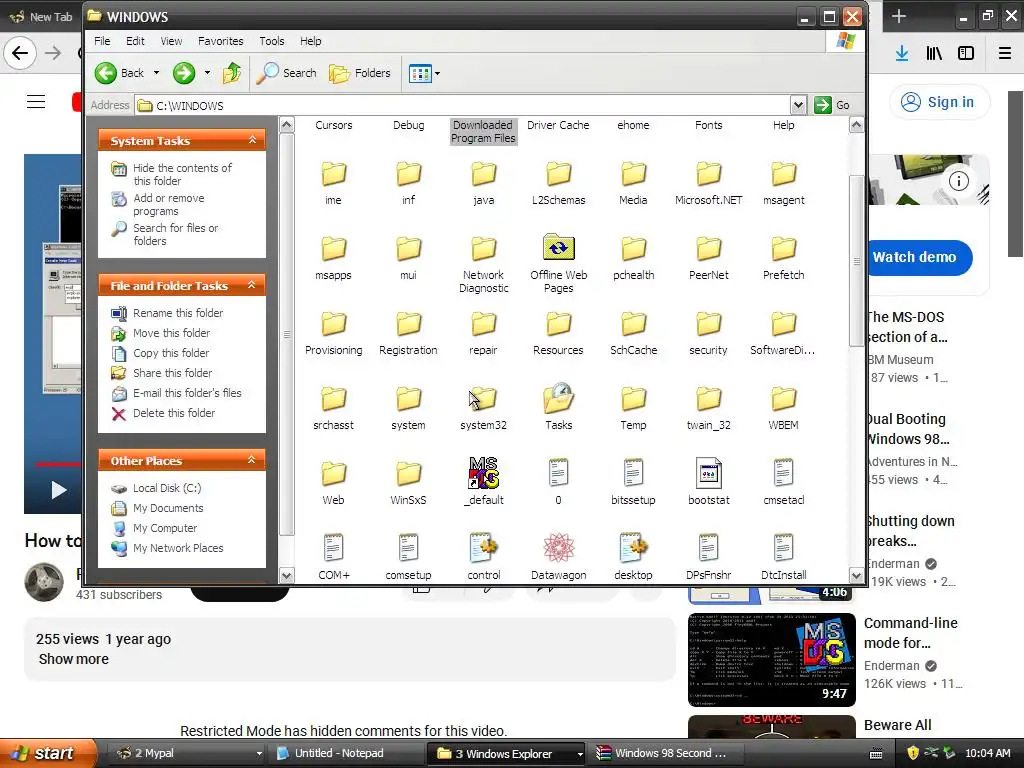Click Share this folder task
The height and width of the screenshot is (768, 1024).
tap(162, 373)
